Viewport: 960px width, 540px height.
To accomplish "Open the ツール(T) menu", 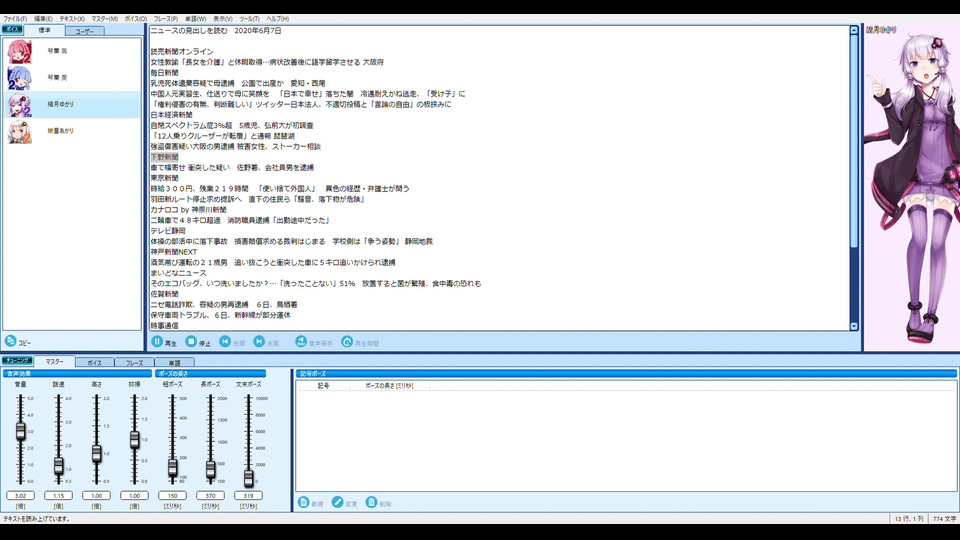I will (249, 19).
